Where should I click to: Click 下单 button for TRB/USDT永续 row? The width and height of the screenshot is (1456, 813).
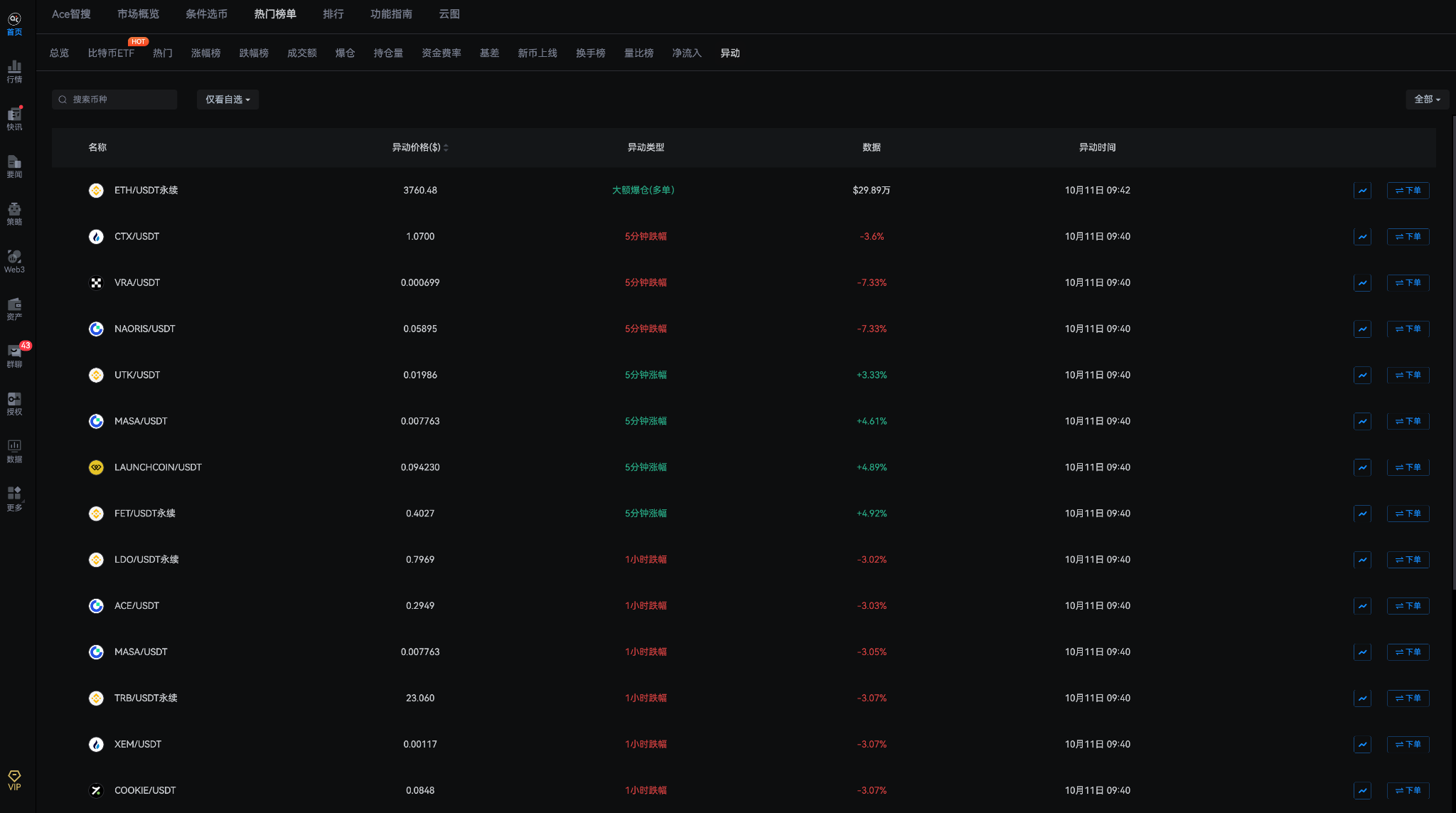coord(1408,698)
